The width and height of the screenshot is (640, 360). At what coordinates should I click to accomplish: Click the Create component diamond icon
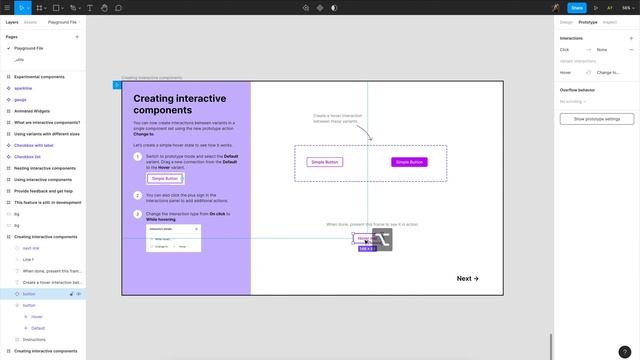(x=320, y=8)
